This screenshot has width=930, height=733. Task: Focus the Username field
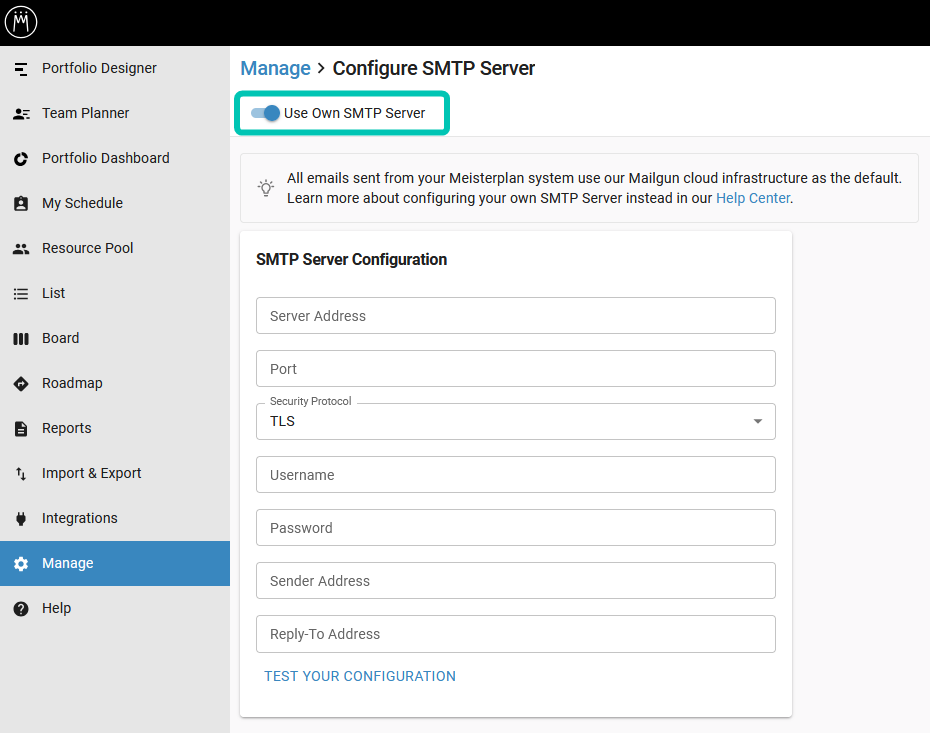[515, 474]
